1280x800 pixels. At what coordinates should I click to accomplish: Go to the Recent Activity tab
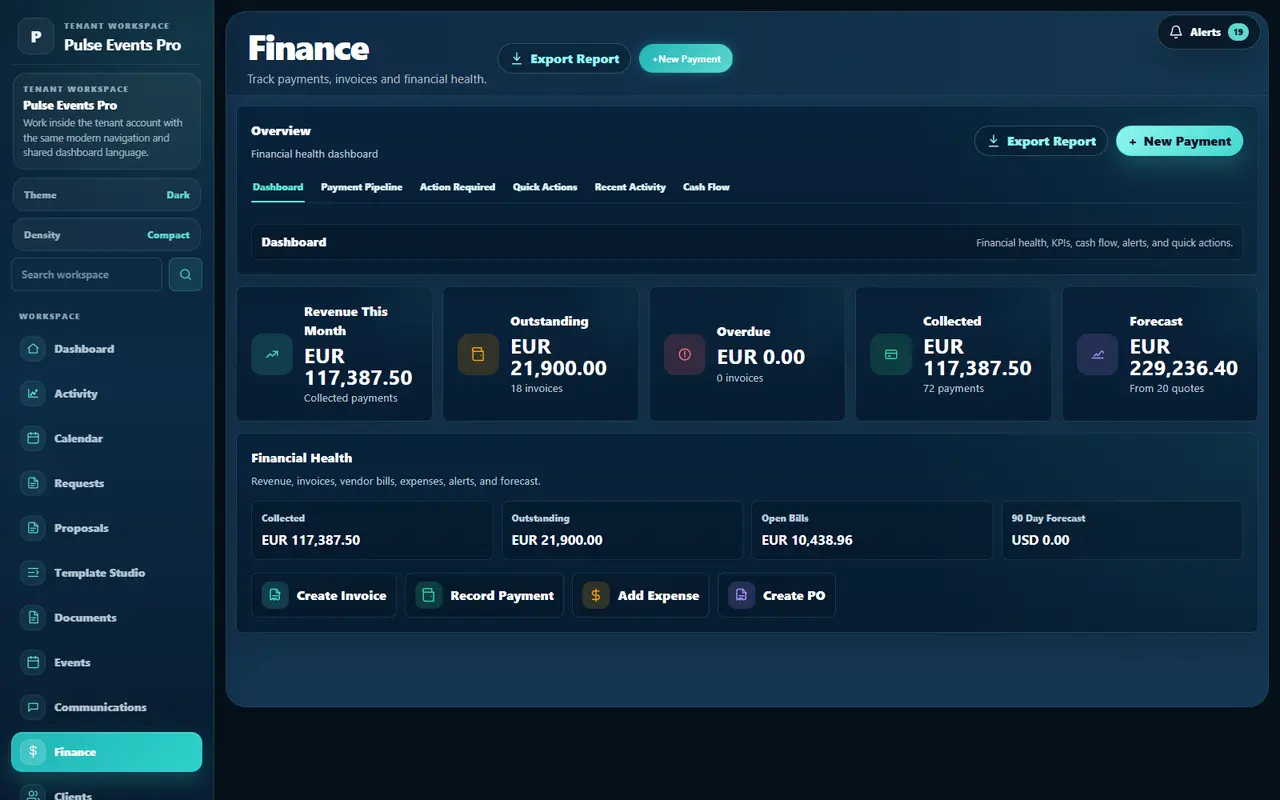[630, 187]
